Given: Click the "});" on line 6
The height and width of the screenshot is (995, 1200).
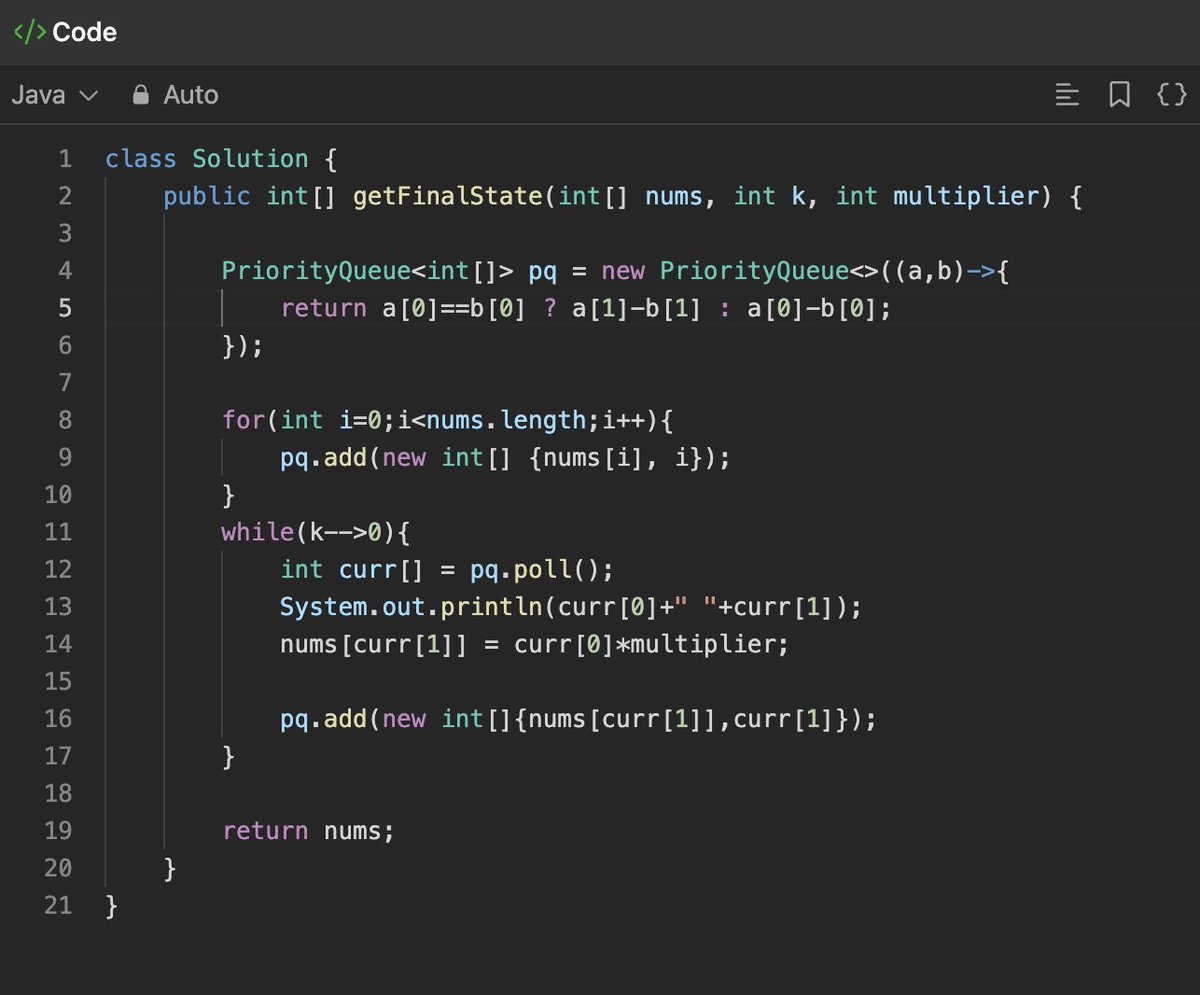Looking at the screenshot, I should click(x=243, y=346).
